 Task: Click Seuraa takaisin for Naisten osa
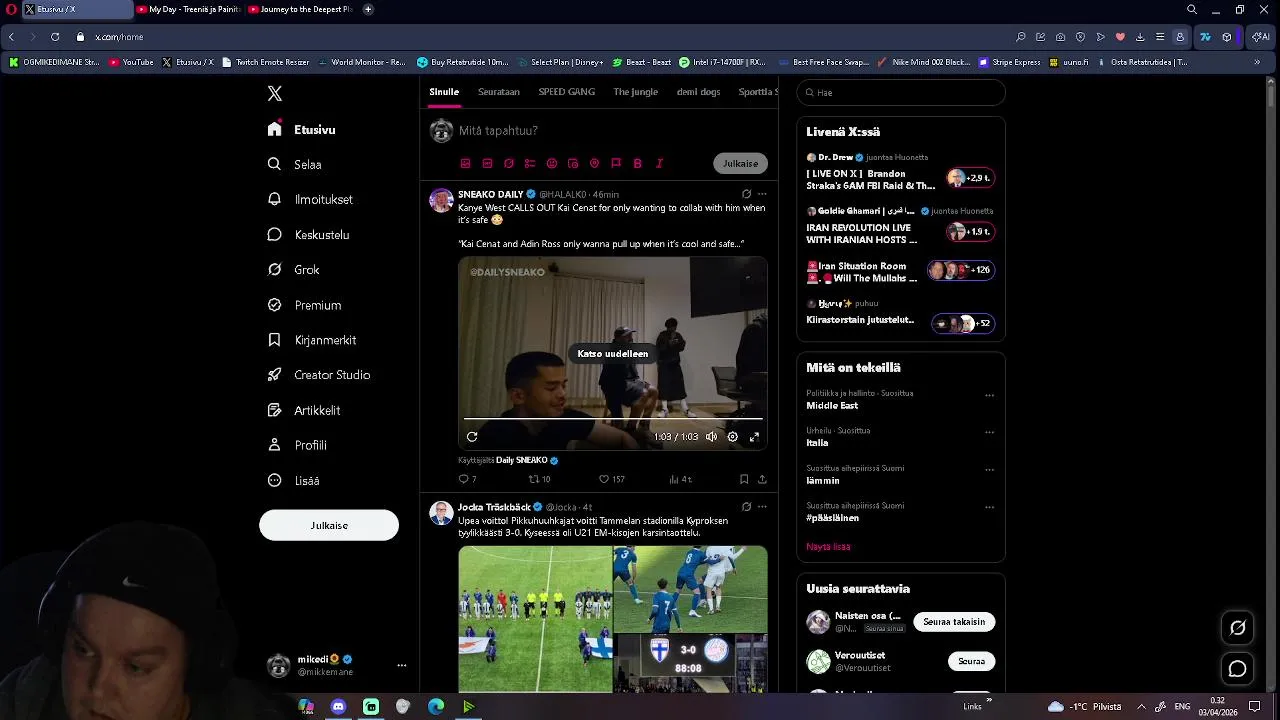(954, 622)
